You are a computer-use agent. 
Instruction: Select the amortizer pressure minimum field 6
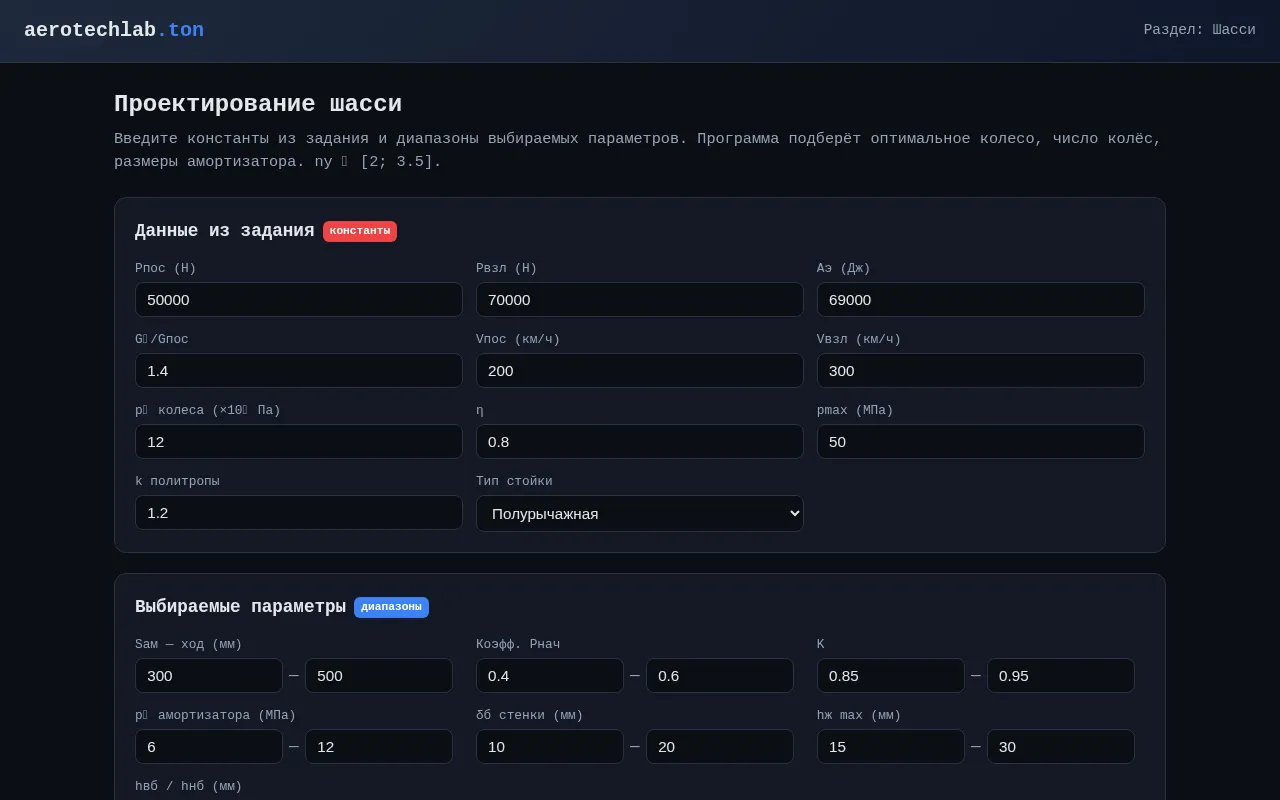click(x=209, y=747)
